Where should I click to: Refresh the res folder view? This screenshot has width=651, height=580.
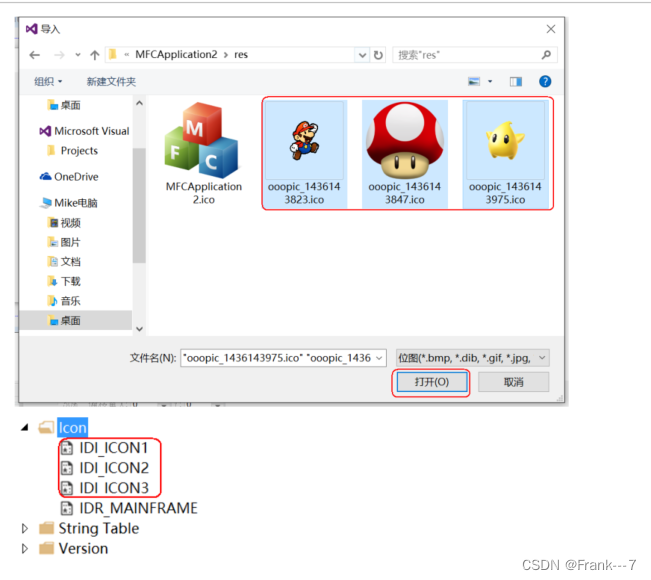[x=378, y=55]
